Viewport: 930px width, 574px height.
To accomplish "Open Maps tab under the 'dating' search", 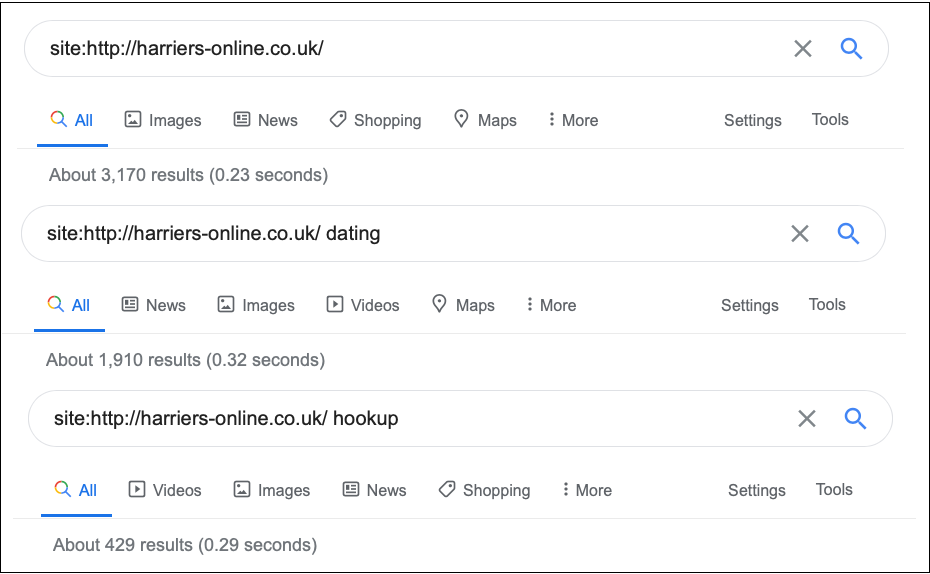I will 463,305.
